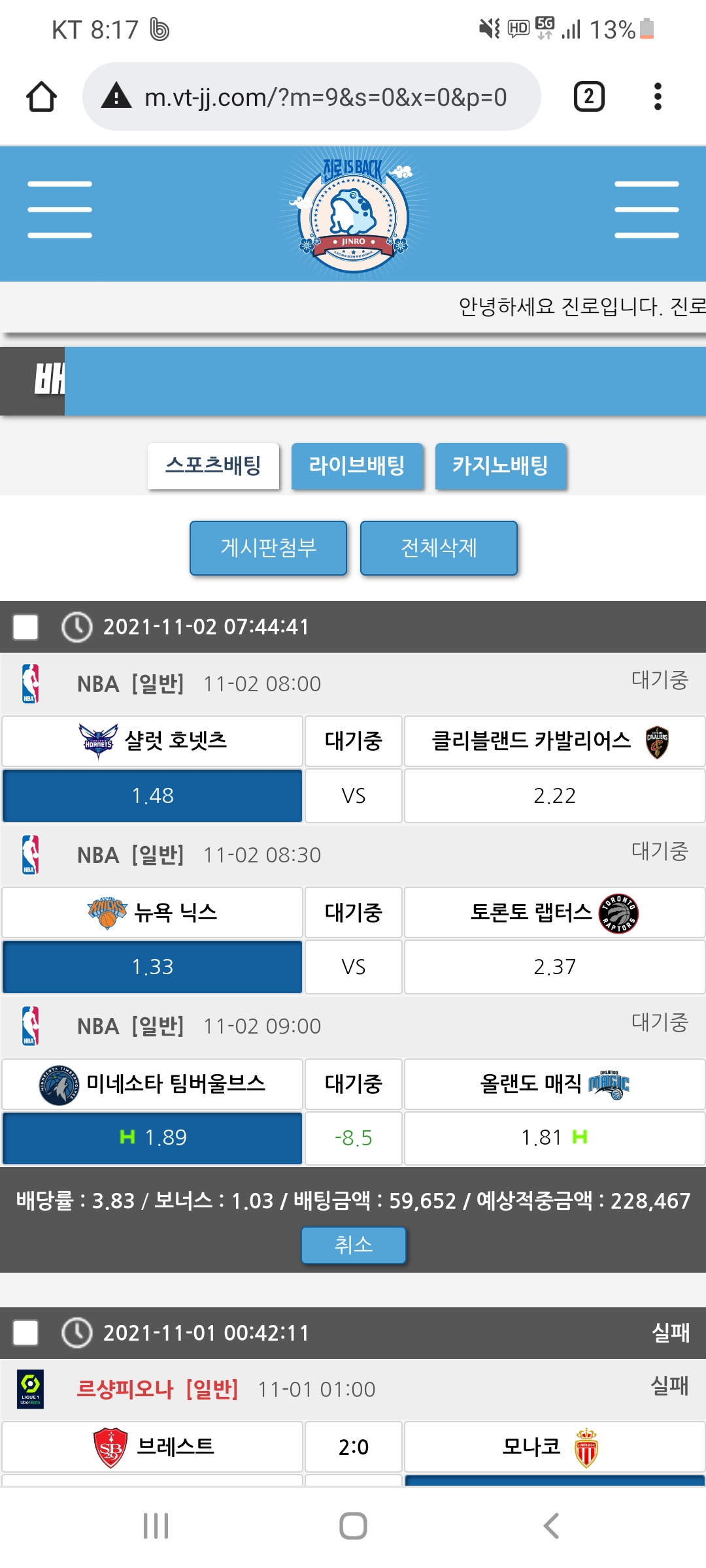Switch to the 라이브배팅 tab
This screenshot has height=1568, width=706.
357,466
